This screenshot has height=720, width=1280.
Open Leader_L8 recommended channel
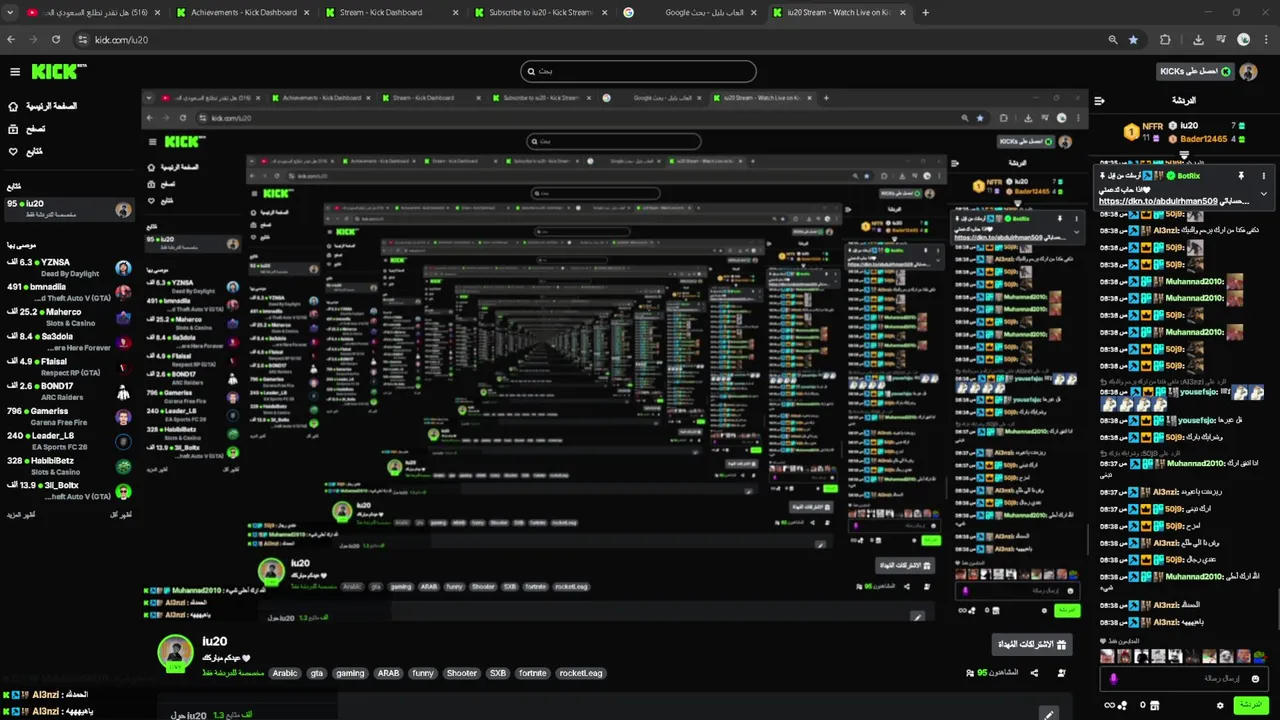click(x=69, y=441)
